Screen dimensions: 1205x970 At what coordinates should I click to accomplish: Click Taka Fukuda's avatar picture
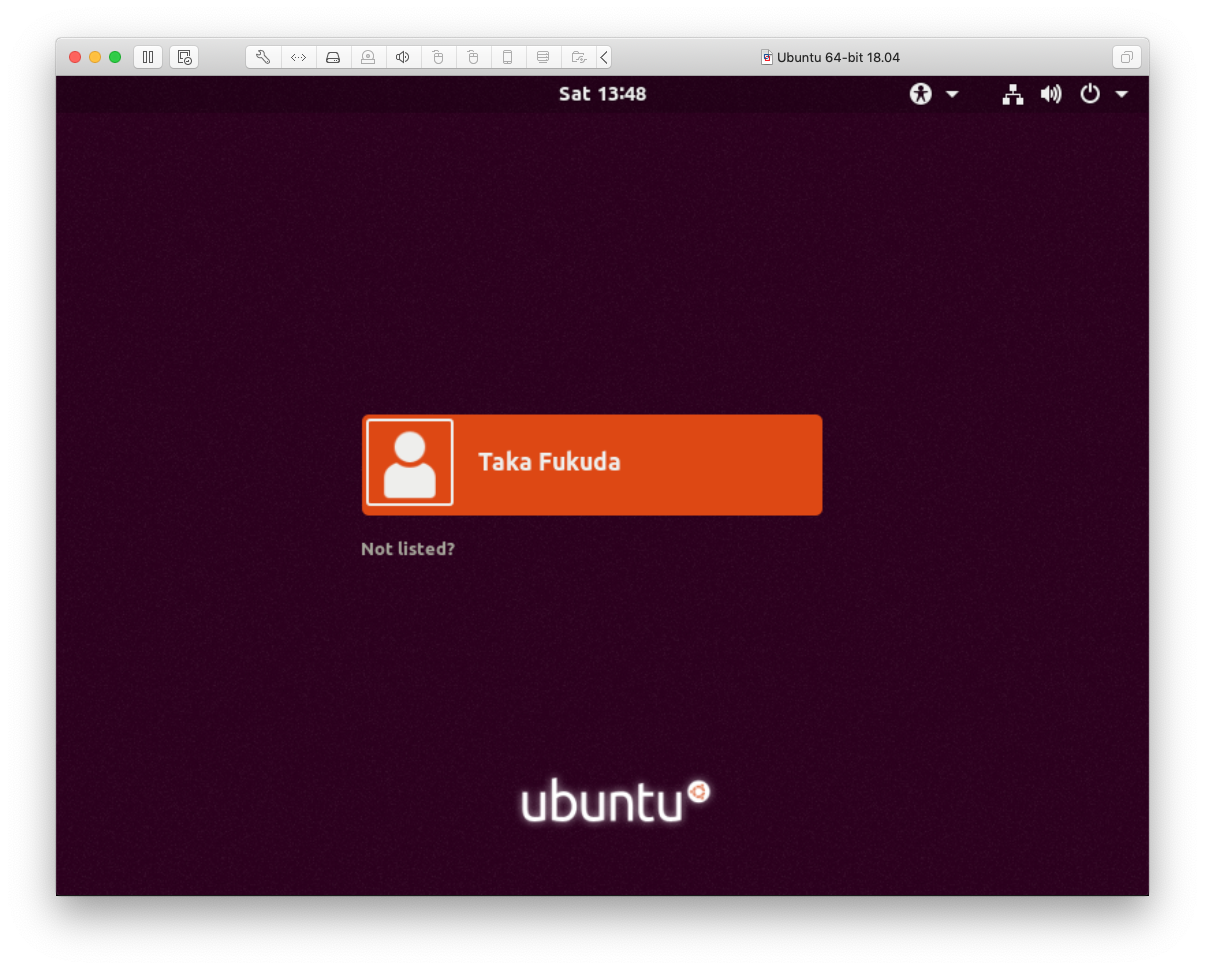[x=410, y=462]
